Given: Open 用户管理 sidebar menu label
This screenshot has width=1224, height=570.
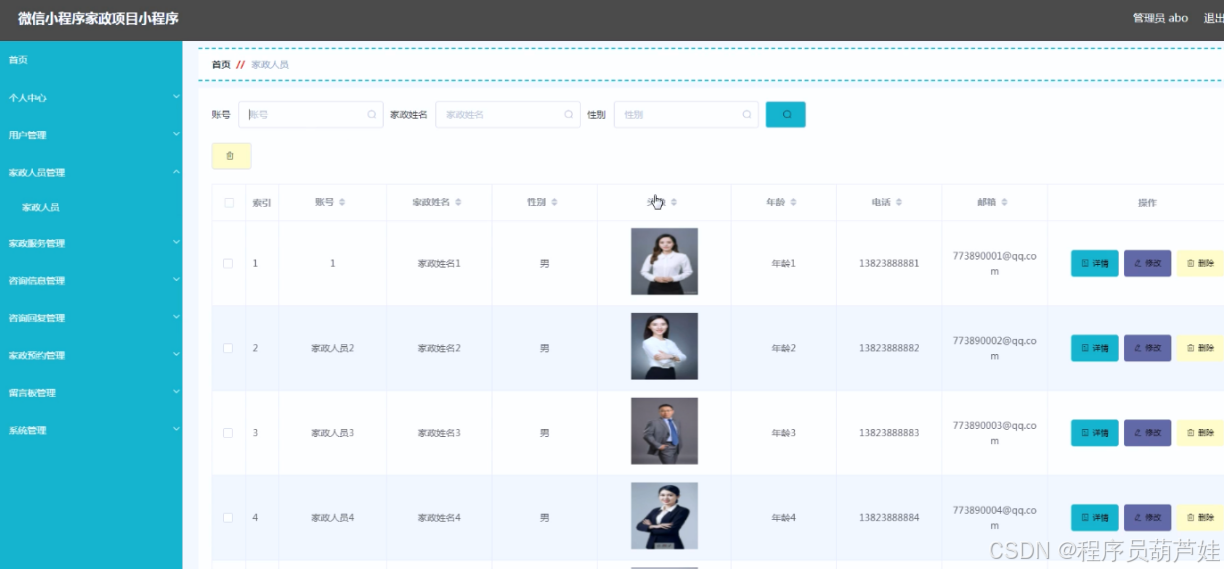Looking at the screenshot, I should [x=27, y=135].
